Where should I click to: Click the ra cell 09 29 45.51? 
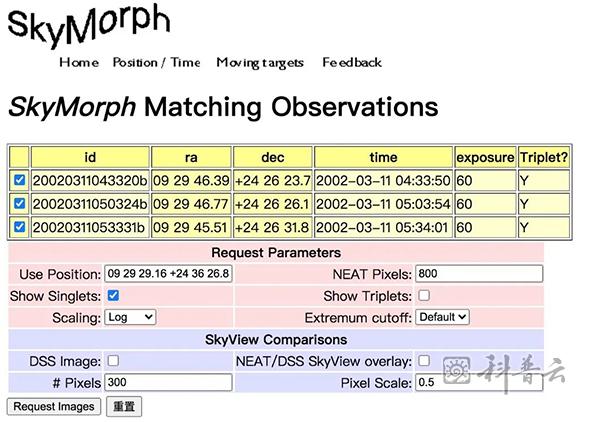coord(191,228)
